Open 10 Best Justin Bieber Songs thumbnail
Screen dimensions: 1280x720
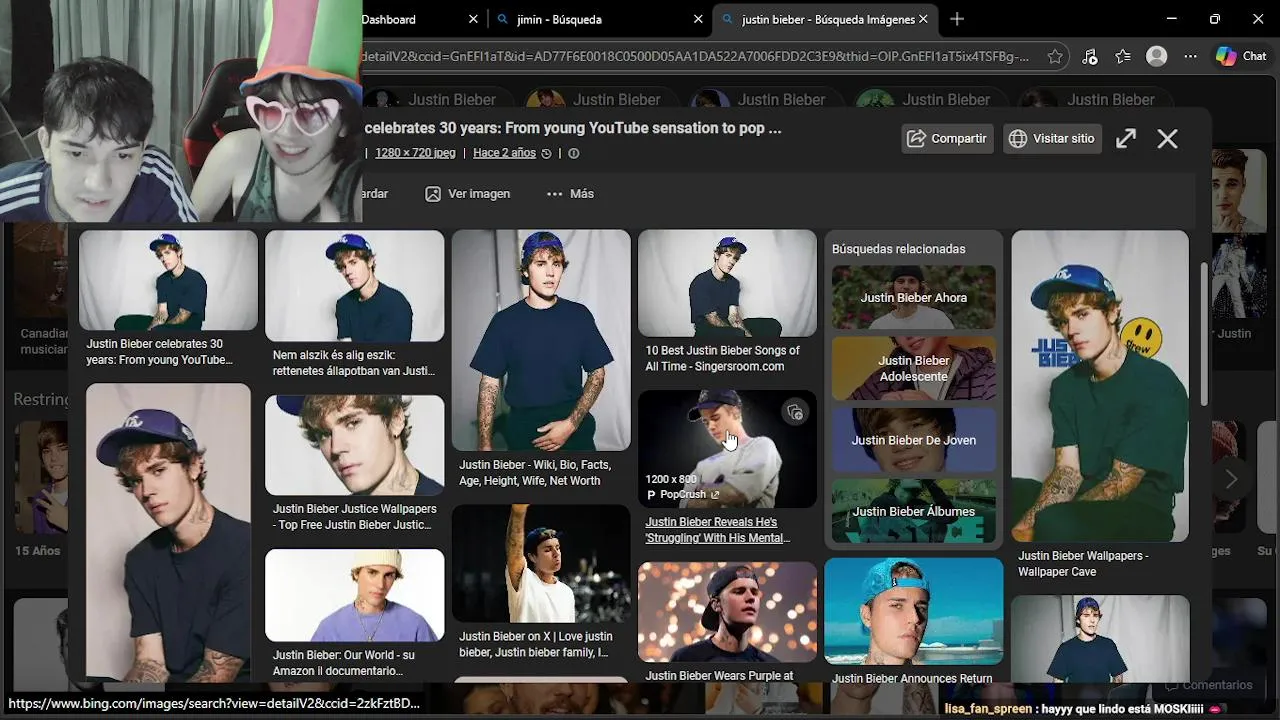[727, 284]
